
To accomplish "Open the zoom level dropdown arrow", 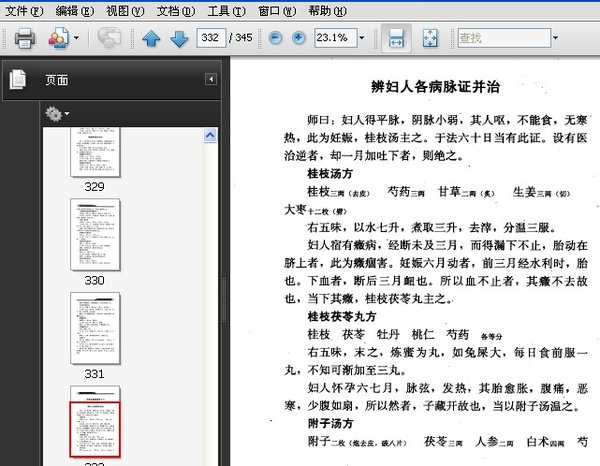I will 362,38.
